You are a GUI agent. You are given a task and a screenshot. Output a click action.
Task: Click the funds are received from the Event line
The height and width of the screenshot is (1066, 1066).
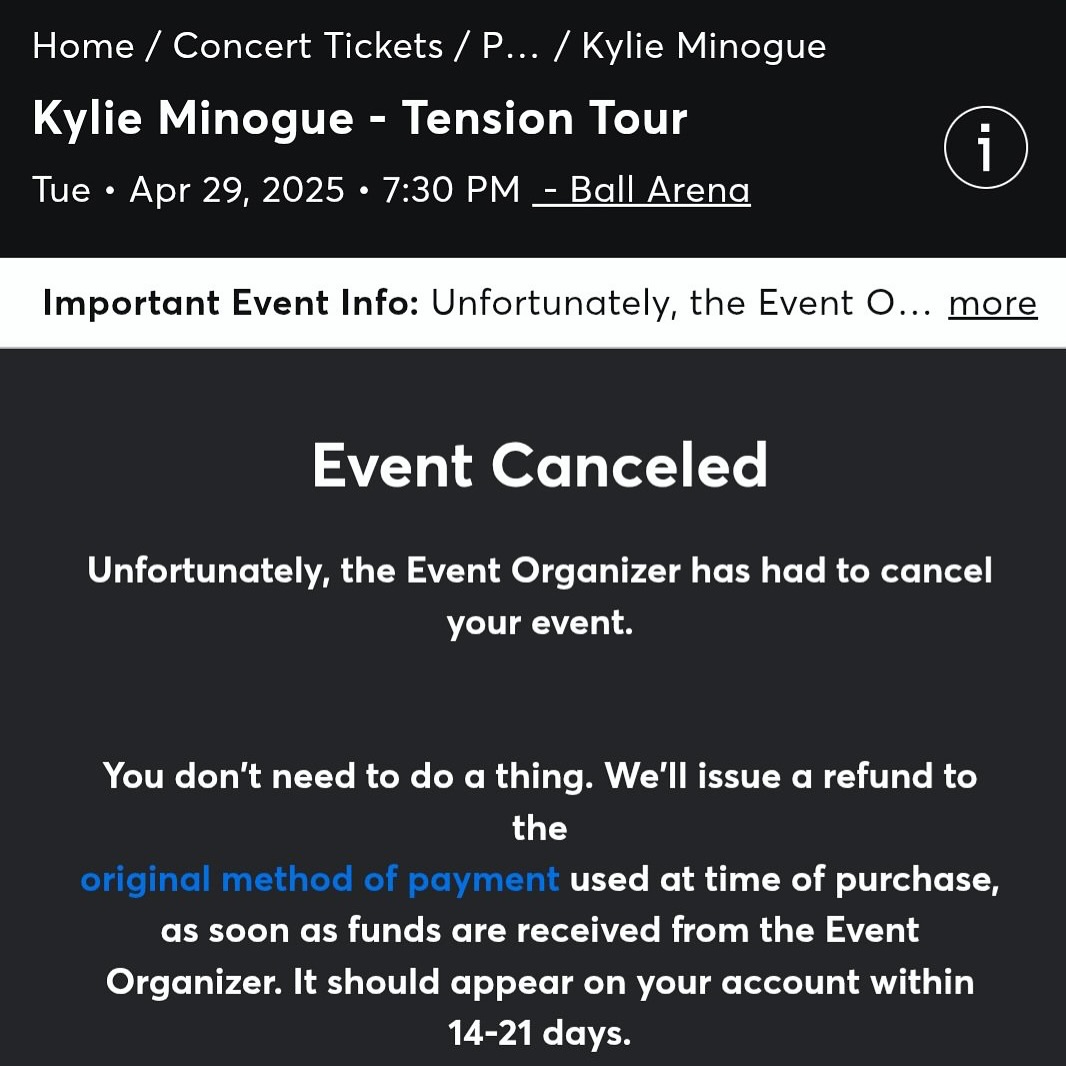634,930
